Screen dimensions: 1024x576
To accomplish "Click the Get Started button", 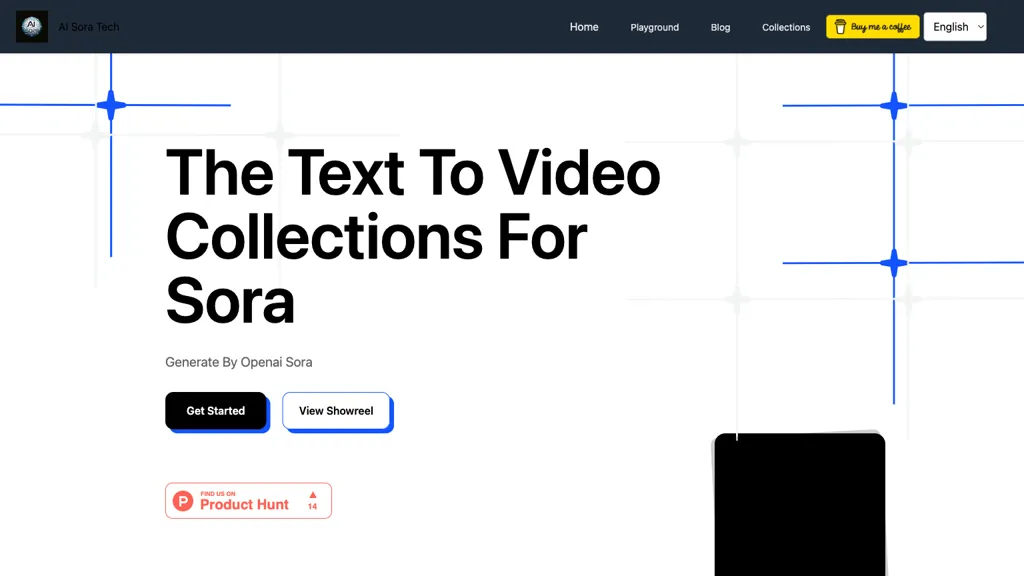I will tap(216, 411).
